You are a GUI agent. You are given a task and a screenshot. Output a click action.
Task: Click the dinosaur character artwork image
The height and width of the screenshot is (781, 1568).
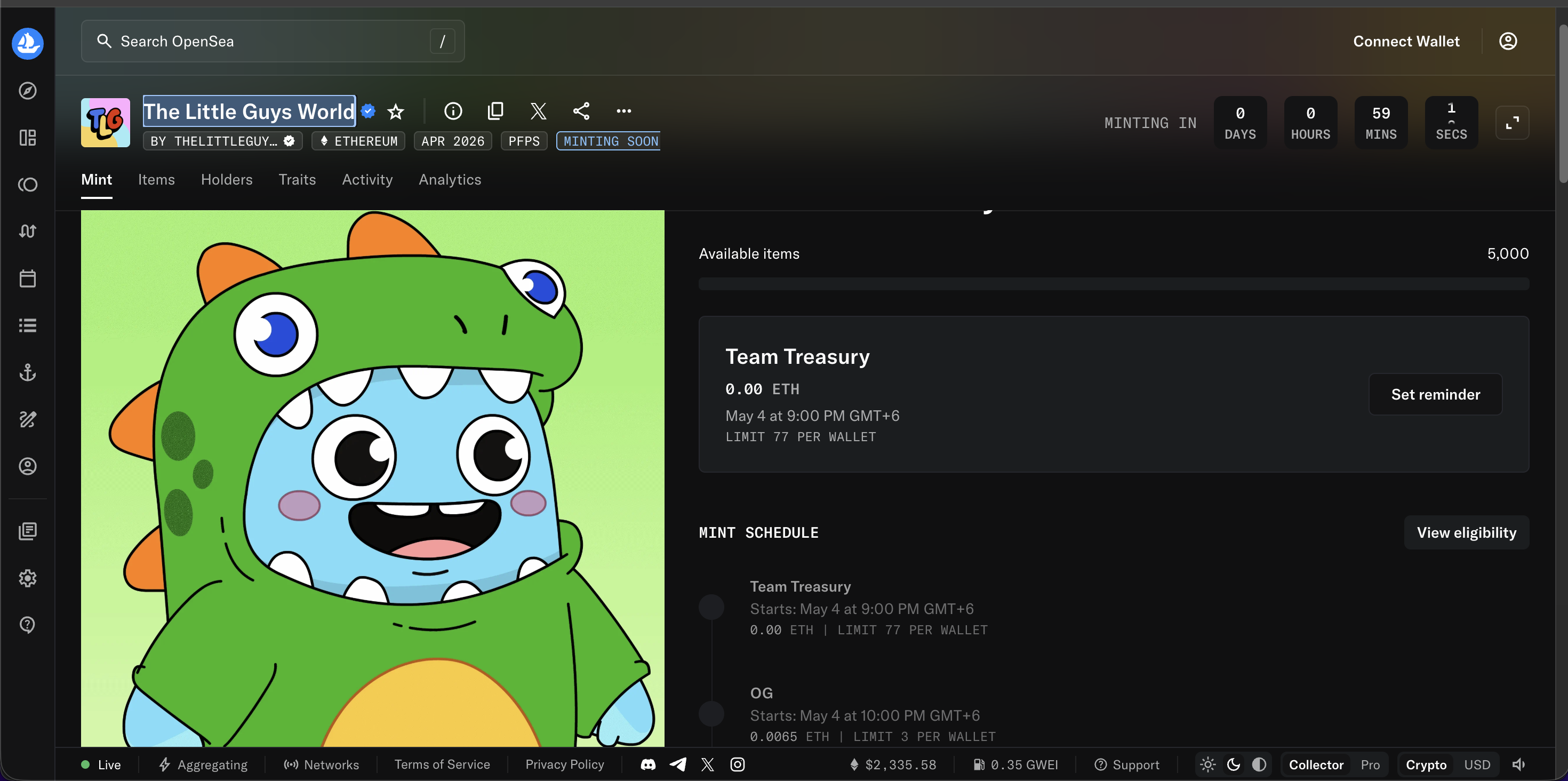pos(372,479)
